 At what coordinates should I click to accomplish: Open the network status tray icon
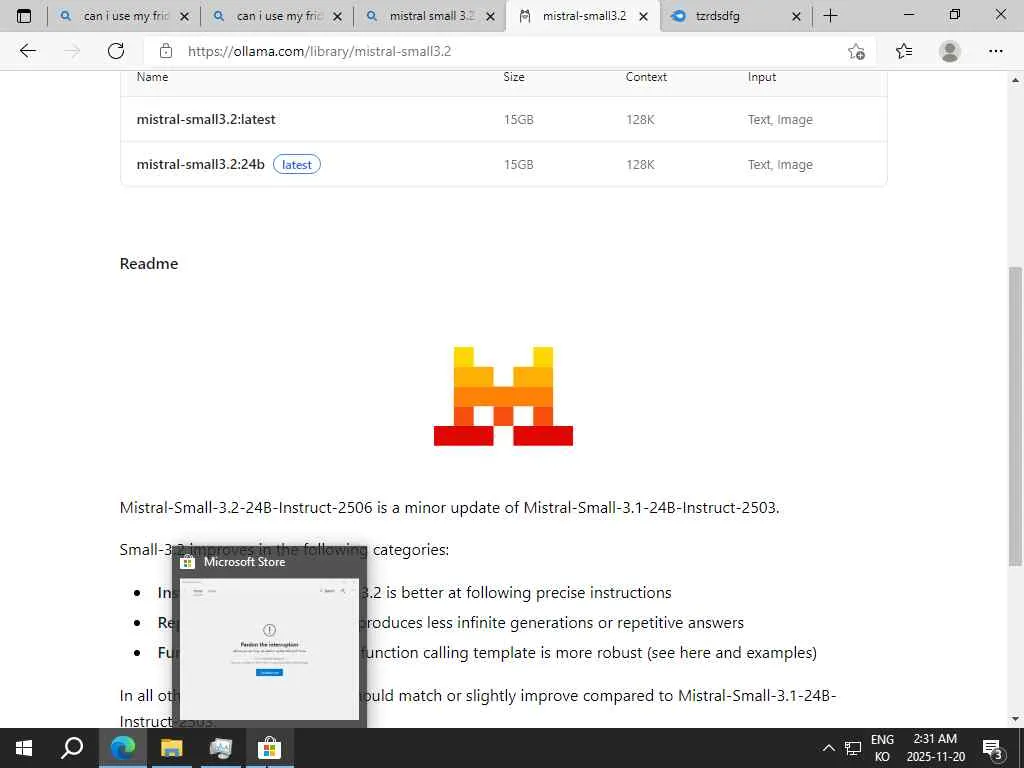click(x=852, y=748)
